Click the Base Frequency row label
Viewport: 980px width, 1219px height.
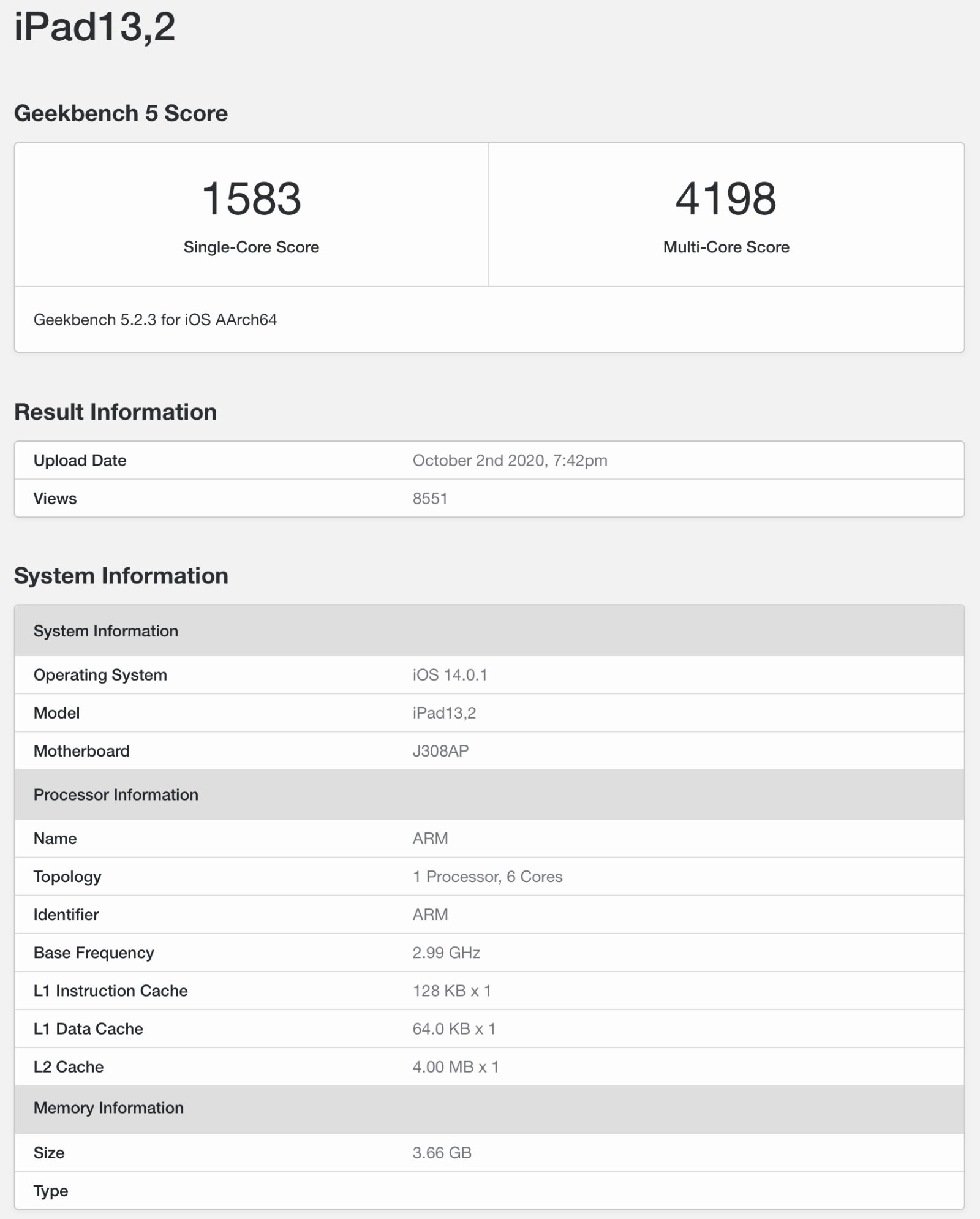(x=94, y=953)
